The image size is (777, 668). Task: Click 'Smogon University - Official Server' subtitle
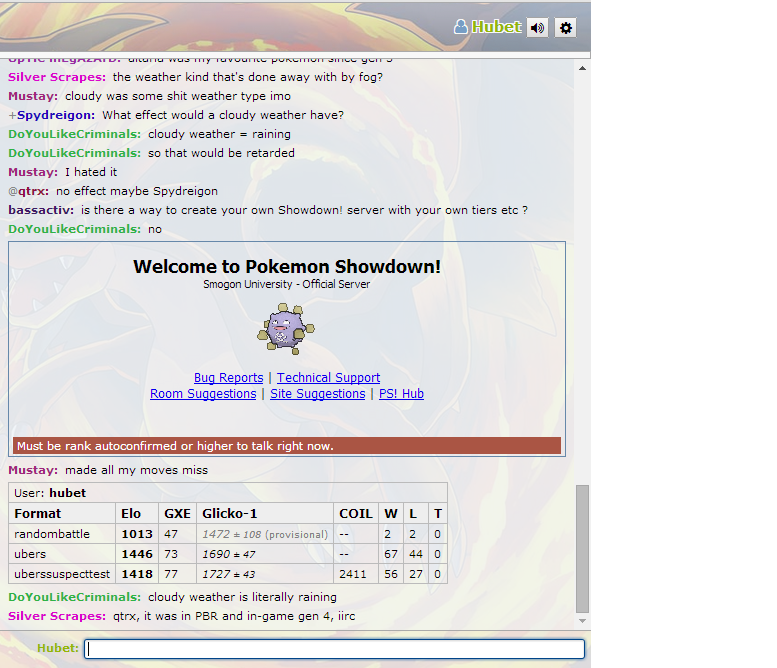coord(286,284)
